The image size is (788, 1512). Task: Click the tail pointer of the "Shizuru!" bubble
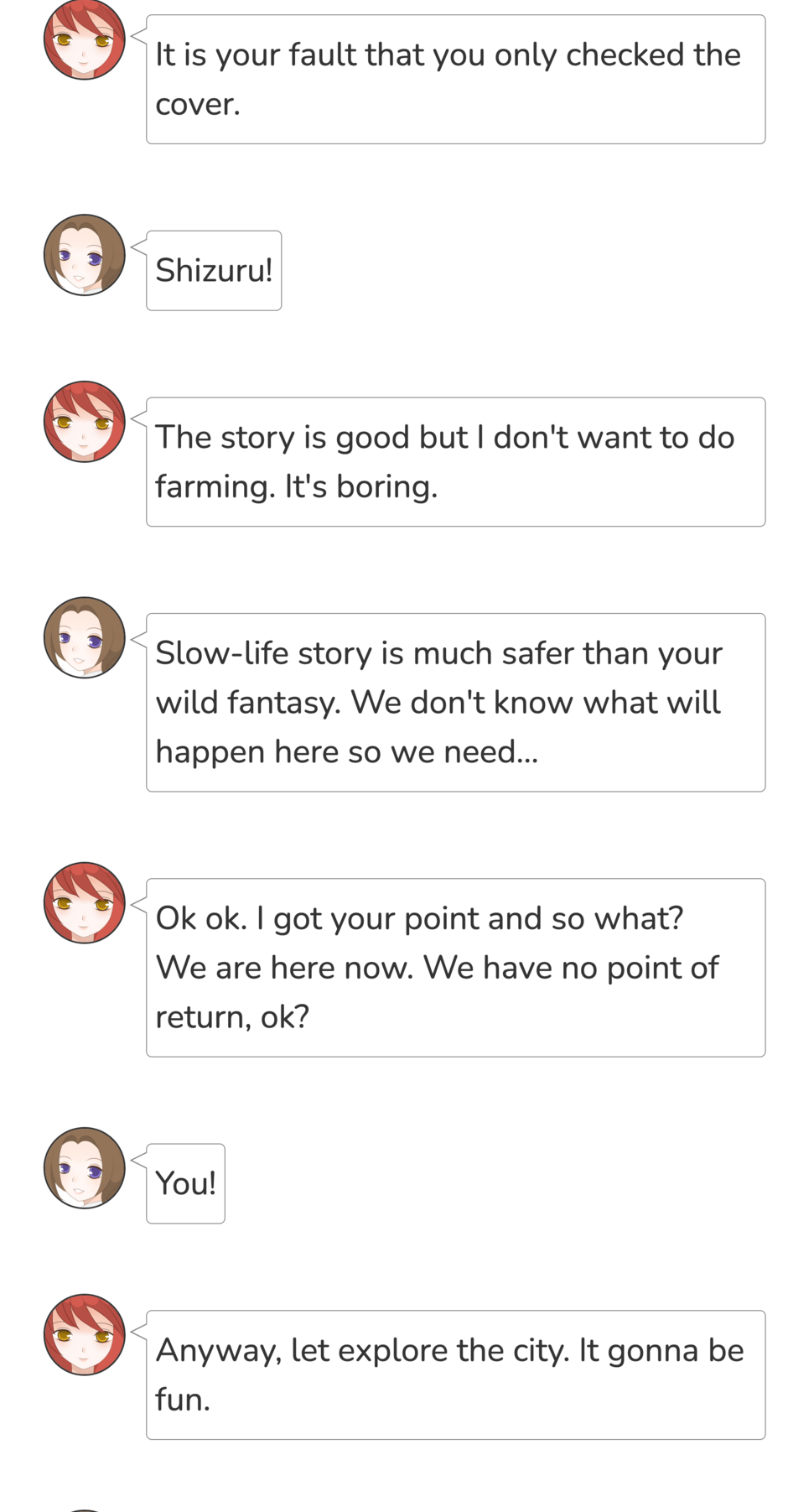pyautogui.click(x=139, y=247)
